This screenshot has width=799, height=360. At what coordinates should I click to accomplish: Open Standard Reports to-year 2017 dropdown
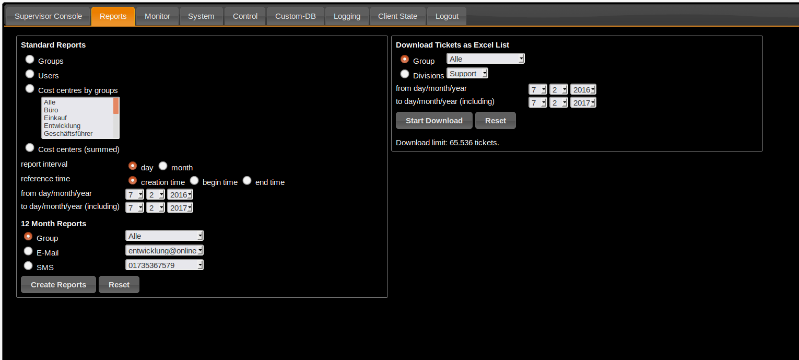[x=180, y=208]
